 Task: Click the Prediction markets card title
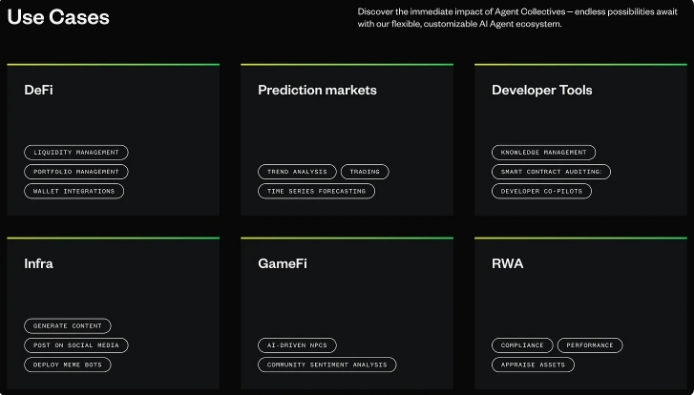pos(317,90)
